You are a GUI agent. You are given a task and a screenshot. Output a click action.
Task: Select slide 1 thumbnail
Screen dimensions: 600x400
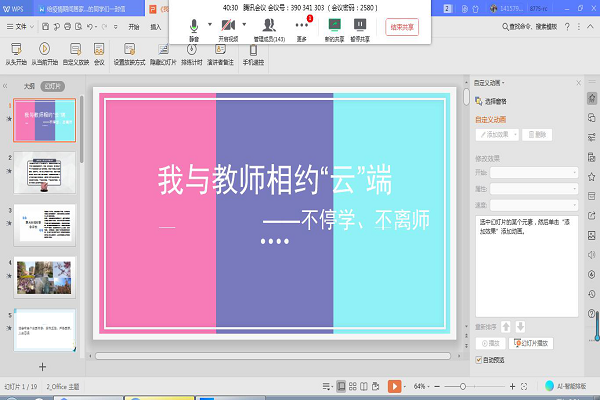[x=45, y=120]
